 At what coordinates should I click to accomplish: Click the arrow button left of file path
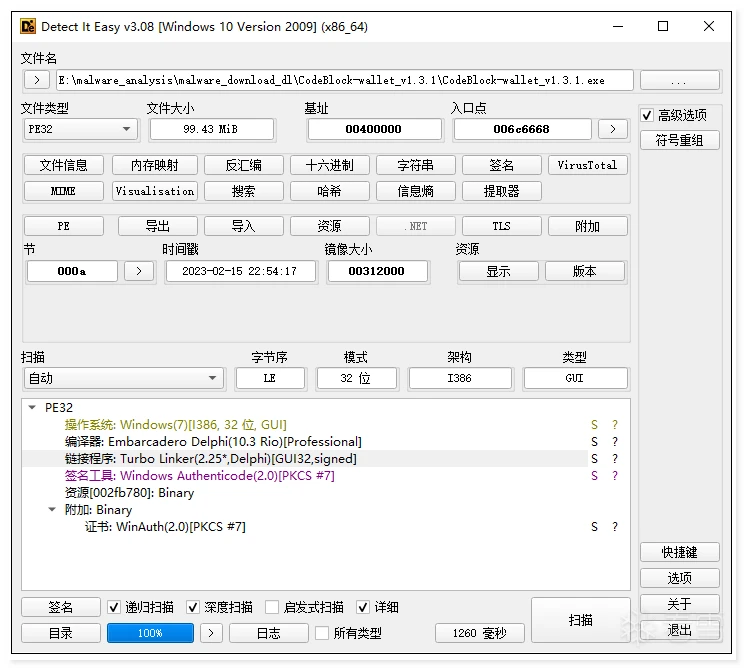(x=37, y=80)
